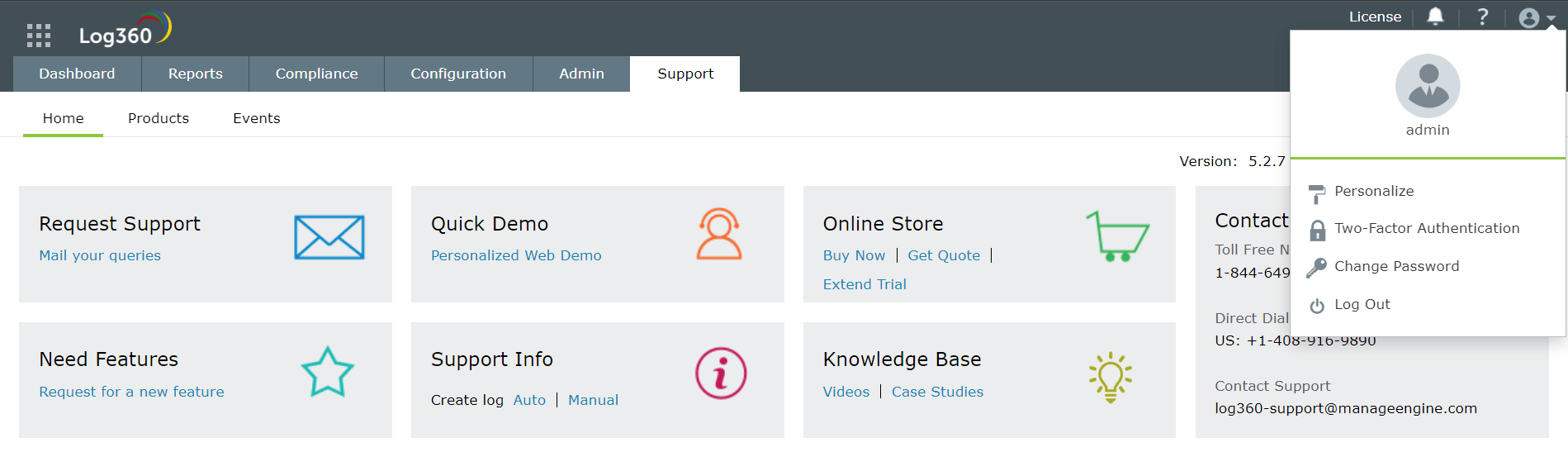1568x452 pixels.
Task: Log out of the admin account
Action: tap(1362, 304)
